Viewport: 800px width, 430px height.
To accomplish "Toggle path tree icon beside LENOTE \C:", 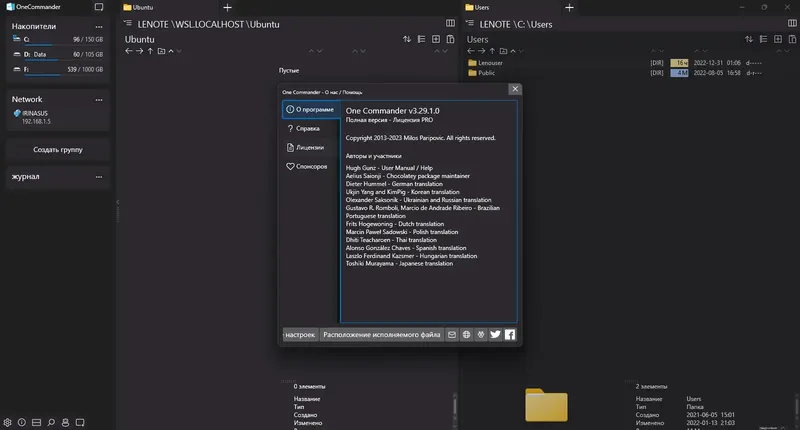I will click(x=470, y=23).
